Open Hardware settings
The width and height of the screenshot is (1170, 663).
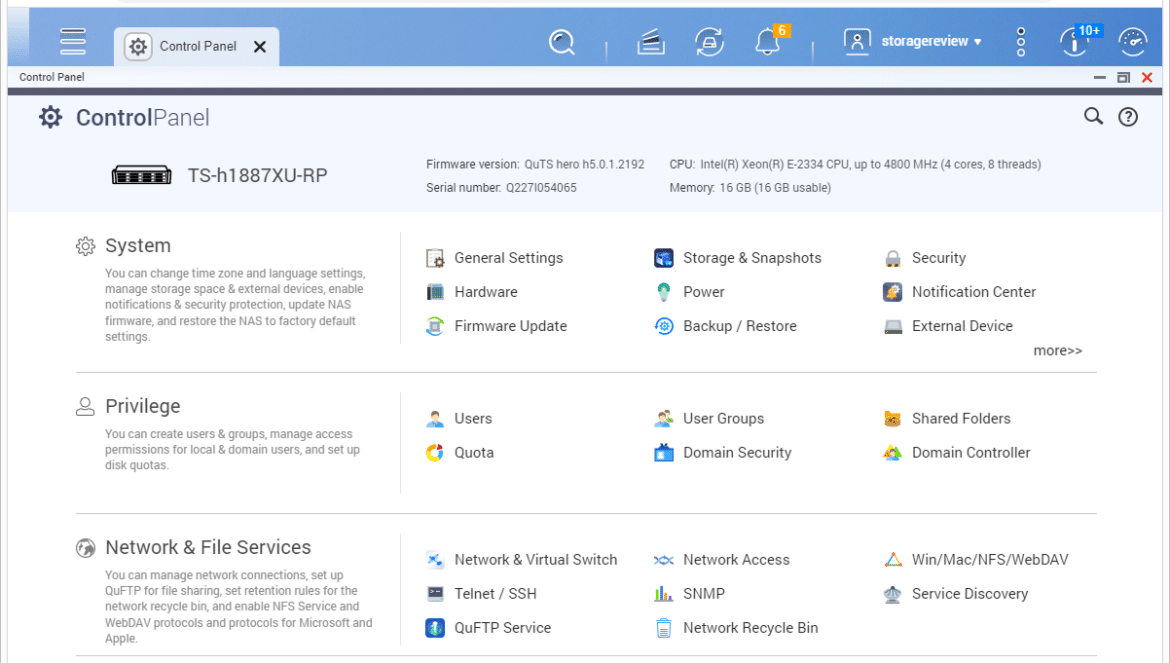click(486, 292)
